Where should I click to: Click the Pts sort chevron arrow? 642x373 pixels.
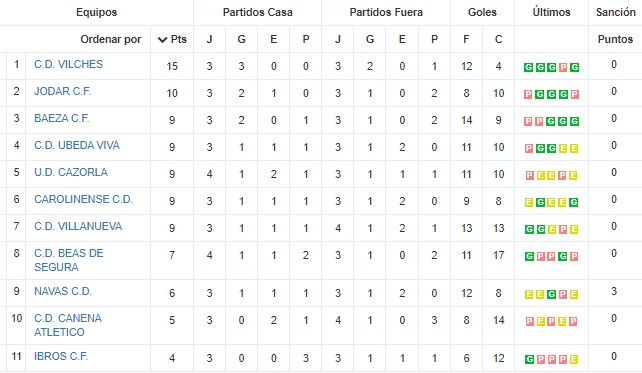click(163, 40)
